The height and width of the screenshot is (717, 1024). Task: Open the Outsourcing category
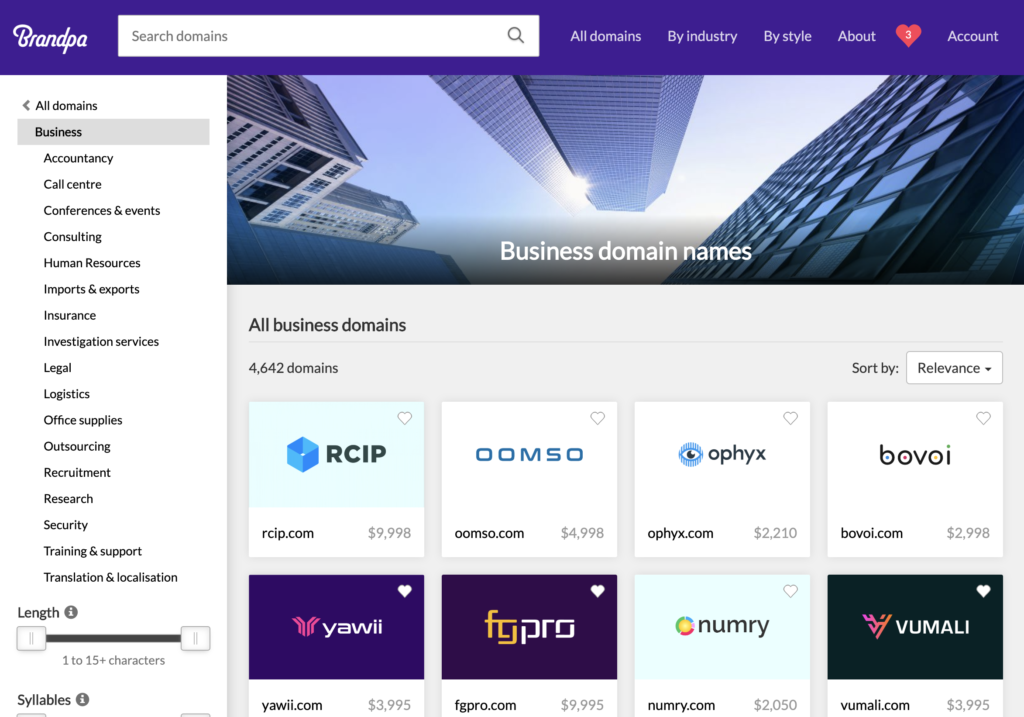click(77, 446)
